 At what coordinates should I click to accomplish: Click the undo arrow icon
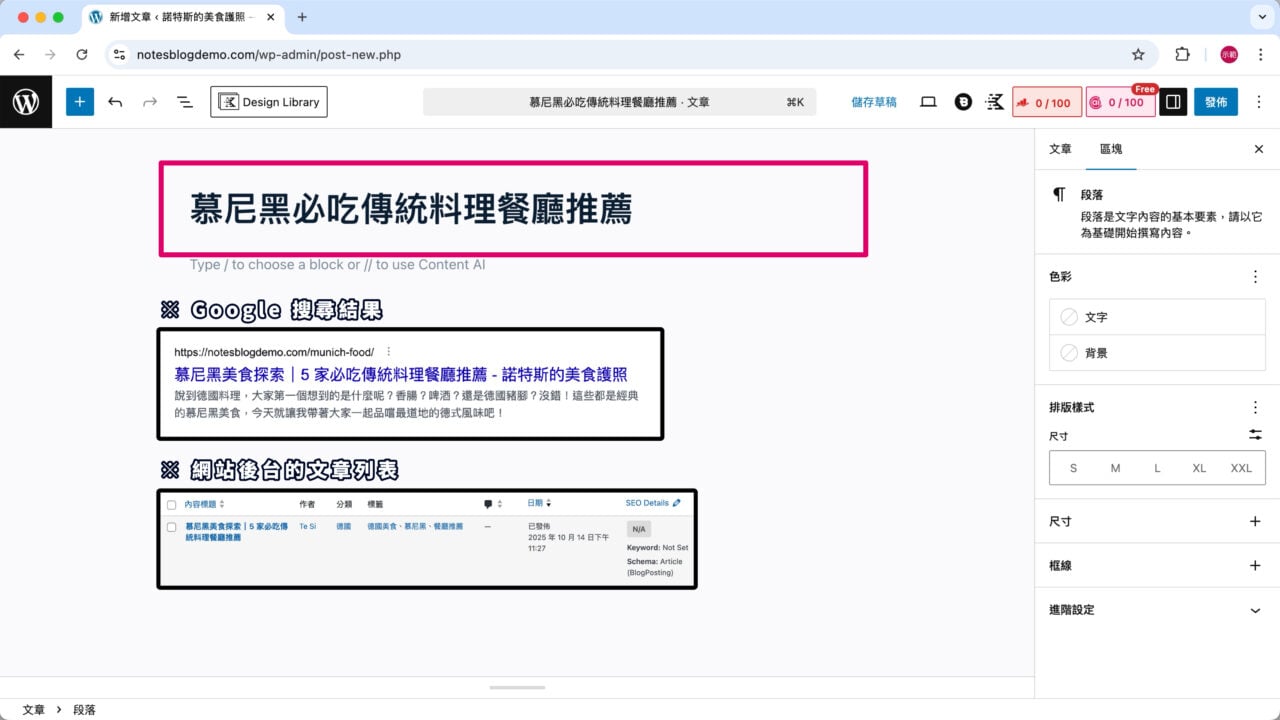114,101
